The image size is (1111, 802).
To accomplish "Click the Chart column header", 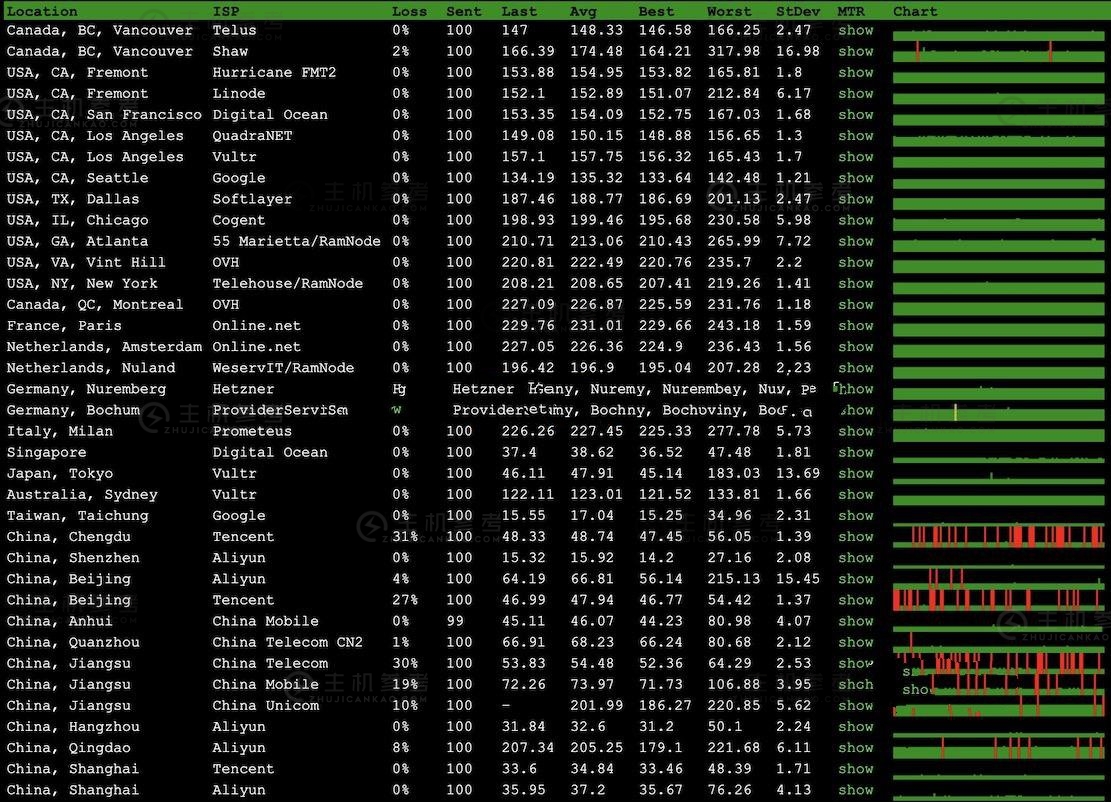I will [915, 11].
